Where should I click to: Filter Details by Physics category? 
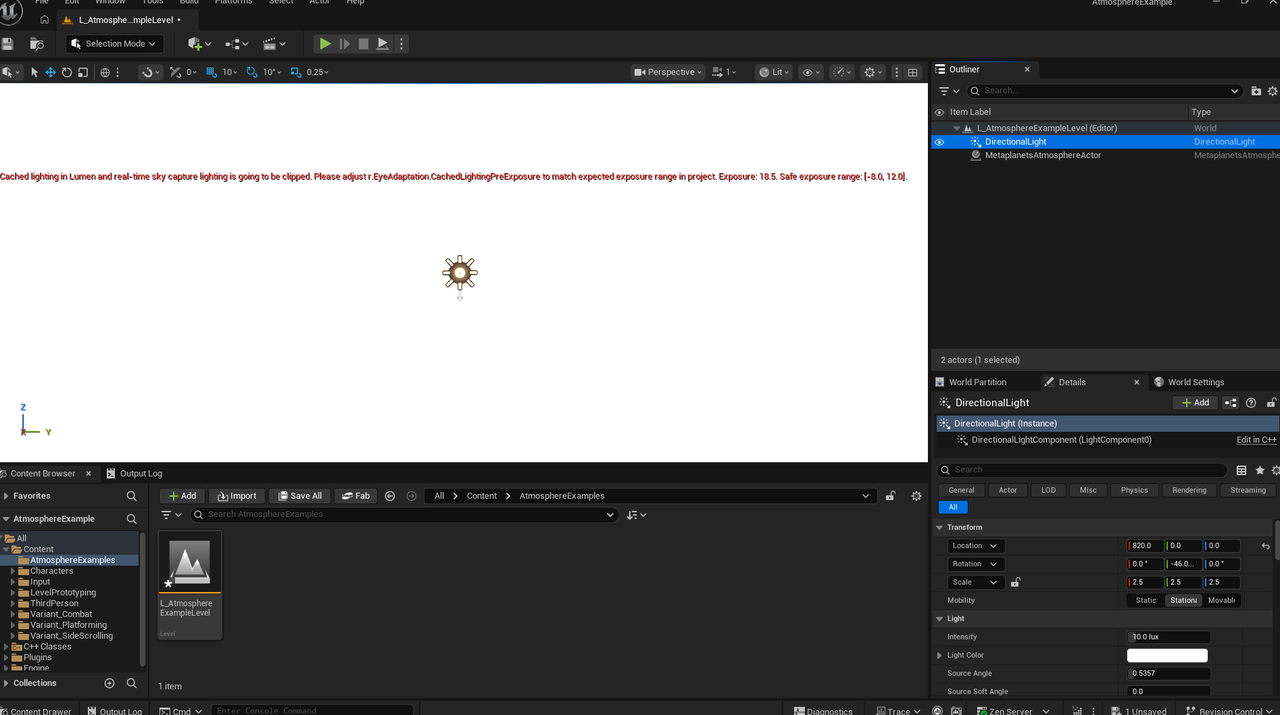[1134, 490]
